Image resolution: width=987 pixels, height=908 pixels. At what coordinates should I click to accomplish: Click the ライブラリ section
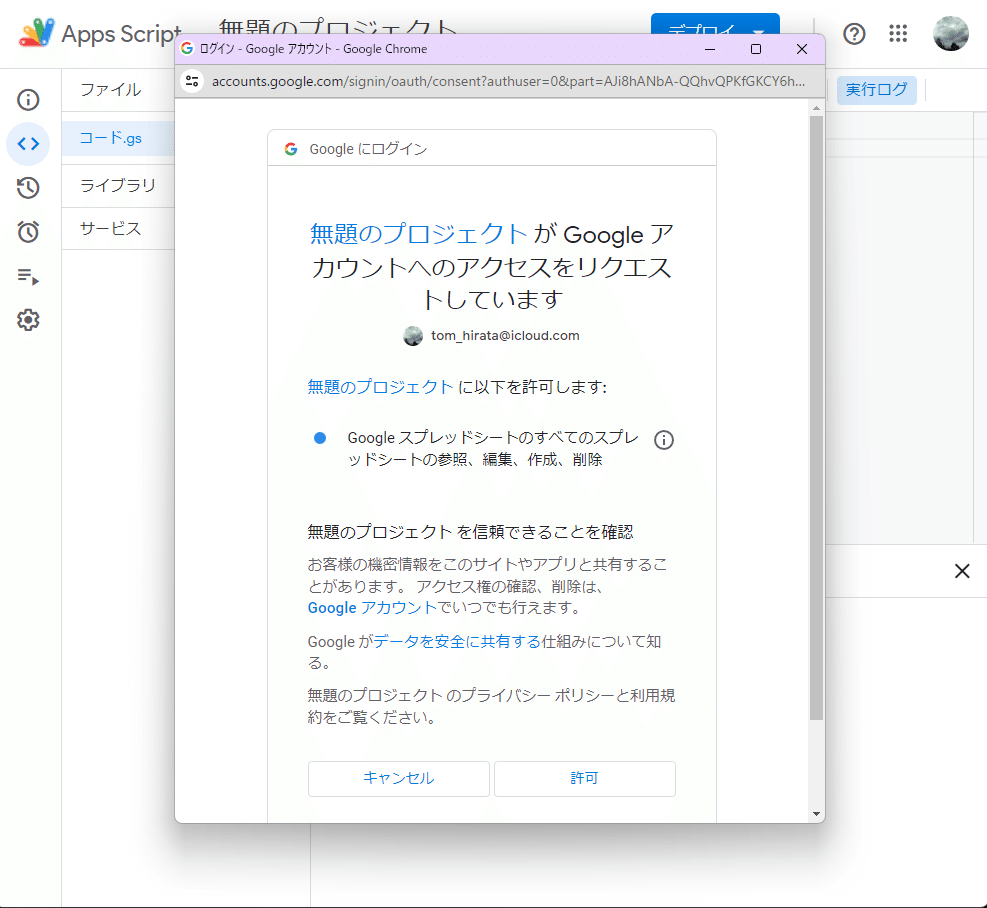click(118, 185)
